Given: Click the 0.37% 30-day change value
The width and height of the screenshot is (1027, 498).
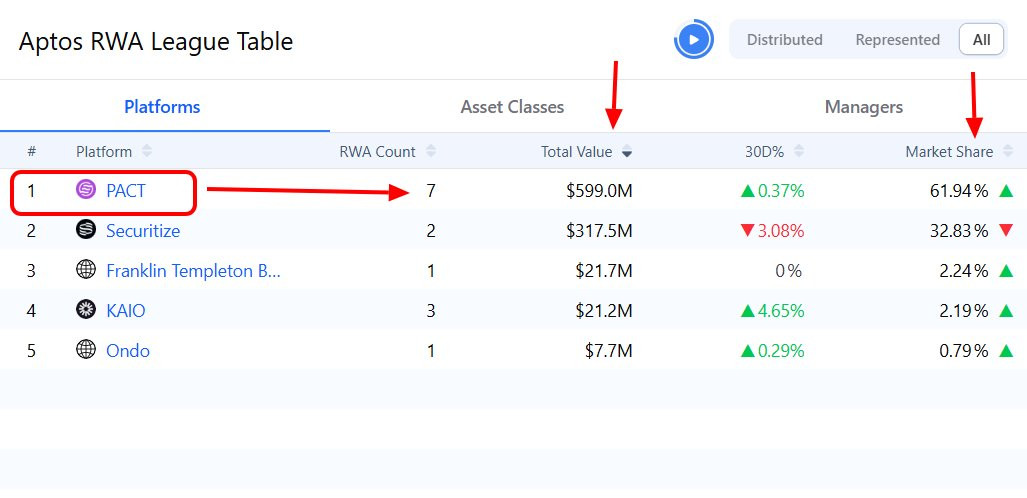Looking at the screenshot, I should coord(781,191).
